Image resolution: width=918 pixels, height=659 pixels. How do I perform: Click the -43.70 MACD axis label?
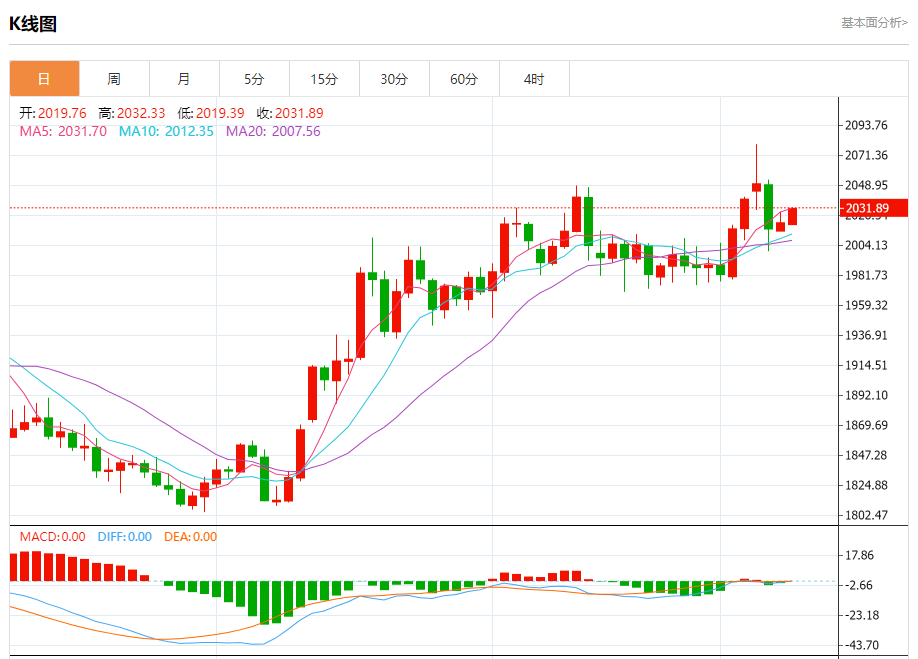(860, 645)
